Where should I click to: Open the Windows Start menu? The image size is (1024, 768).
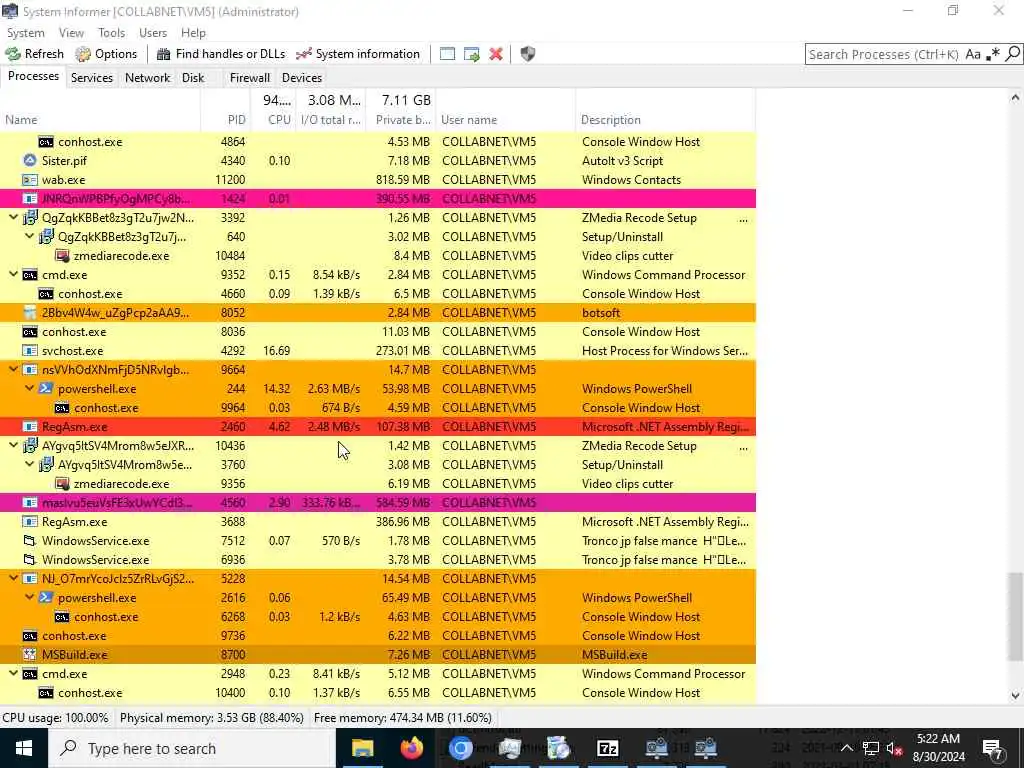(x=24, y=748)
